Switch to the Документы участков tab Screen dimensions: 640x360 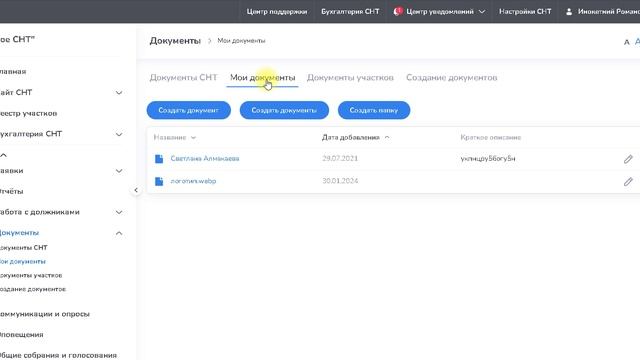pos(350,78)
